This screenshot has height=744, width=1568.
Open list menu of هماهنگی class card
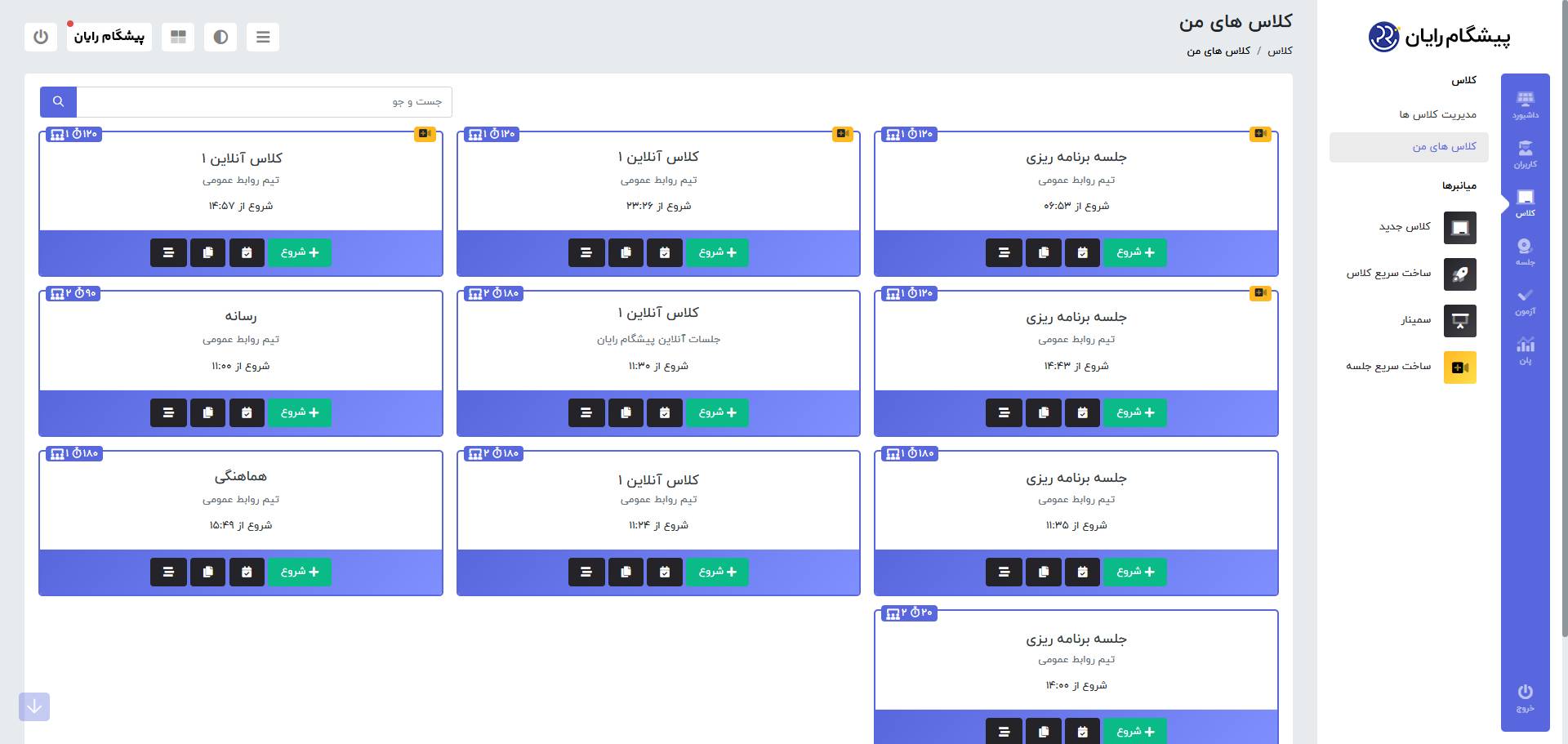click(x=168, y=572)
